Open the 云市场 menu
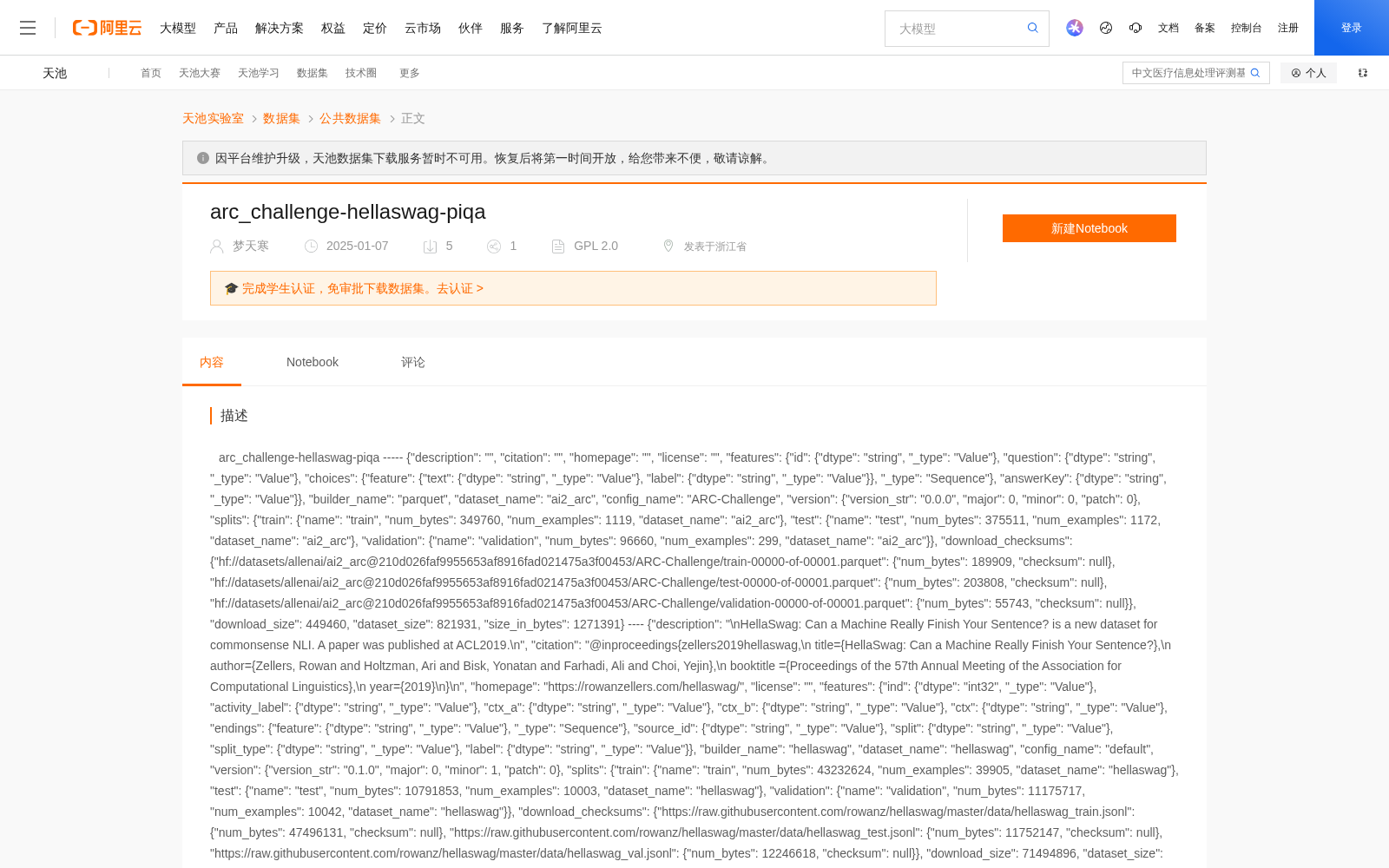The image size is (1389, 868). [423, 28]
